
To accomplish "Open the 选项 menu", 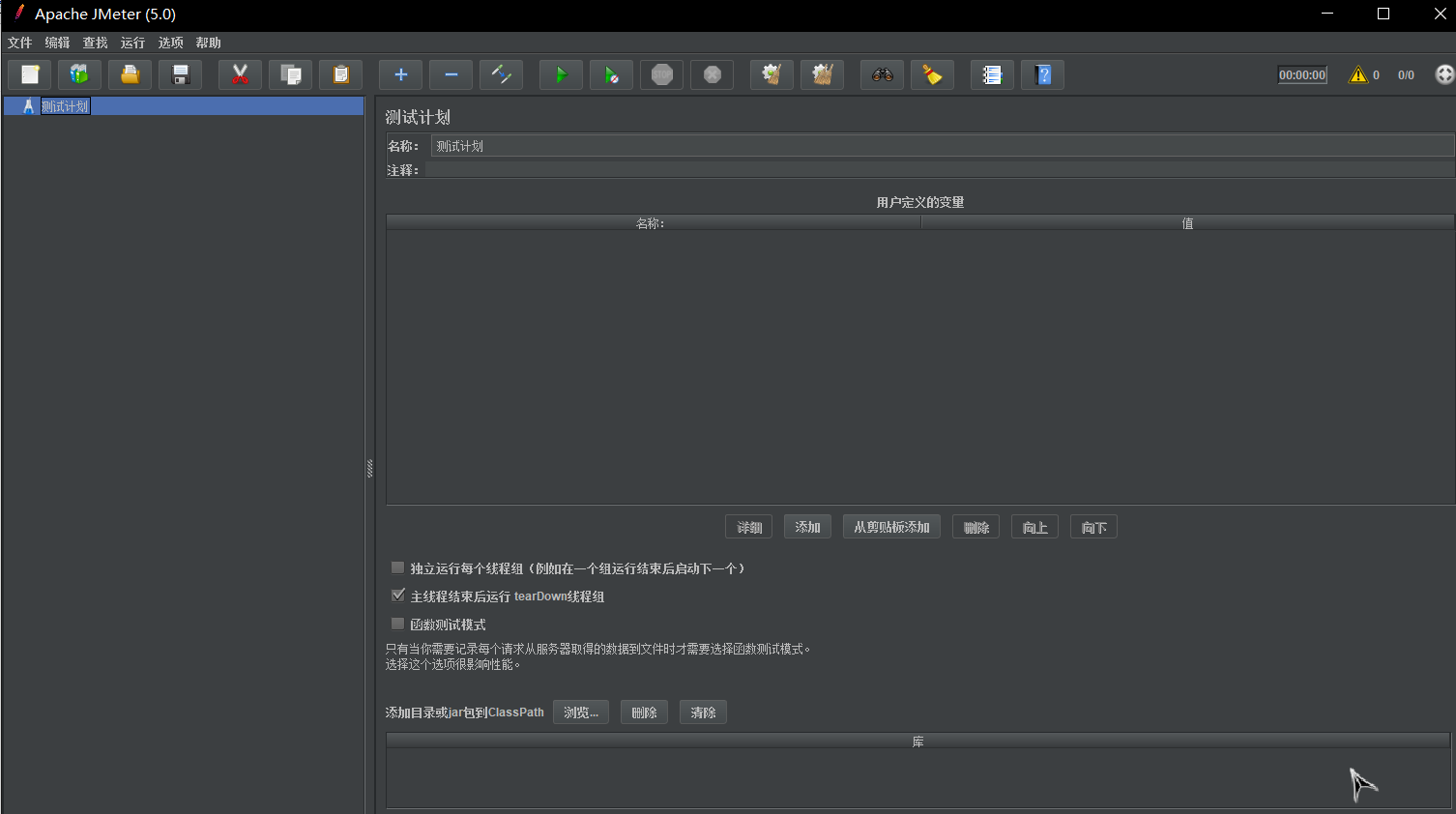I will pos(171,43).
